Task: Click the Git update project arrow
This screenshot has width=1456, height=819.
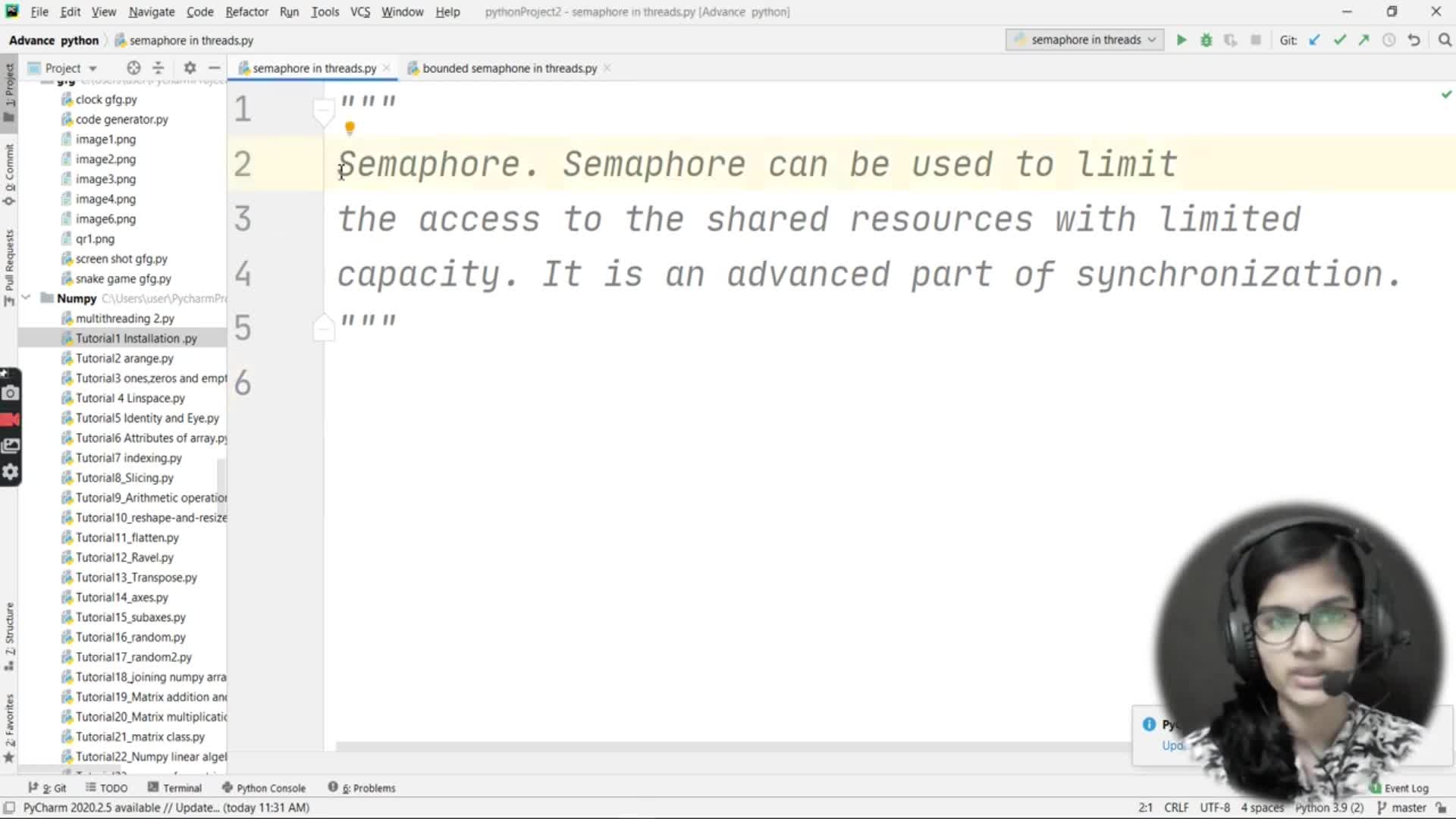Action: pyautogui.click(x=1315, y=40)
